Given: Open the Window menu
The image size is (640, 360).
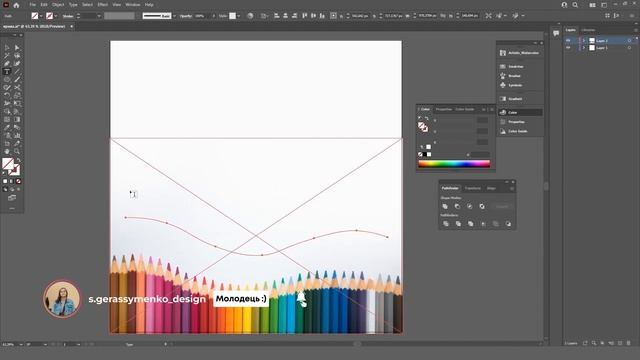Looking at the screenshot, I should pos(132,4).
